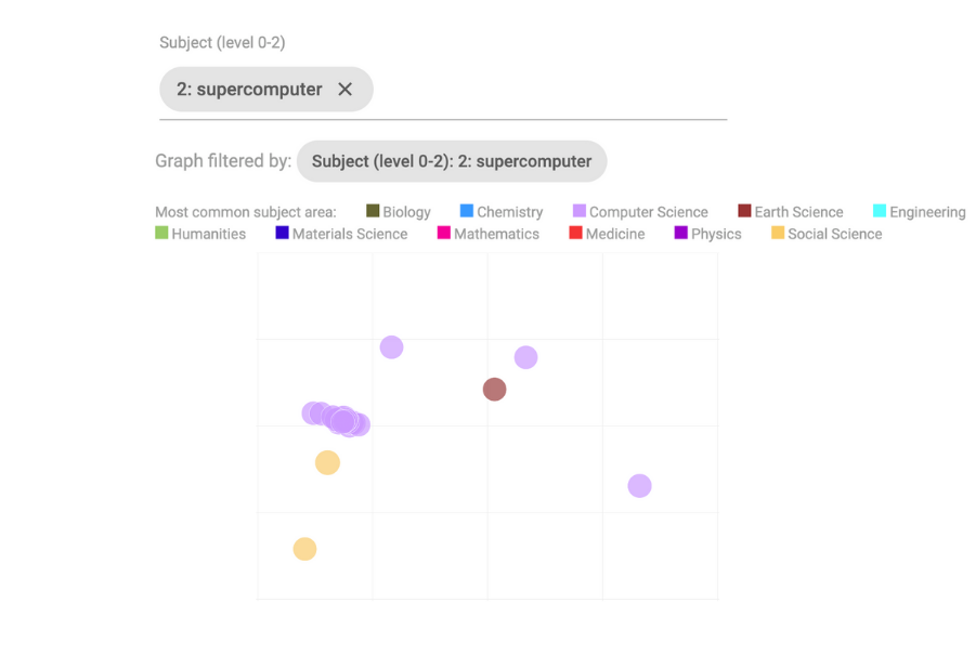
Task: Select the Medicine legend swatch
Action: (x=576, y=233)
